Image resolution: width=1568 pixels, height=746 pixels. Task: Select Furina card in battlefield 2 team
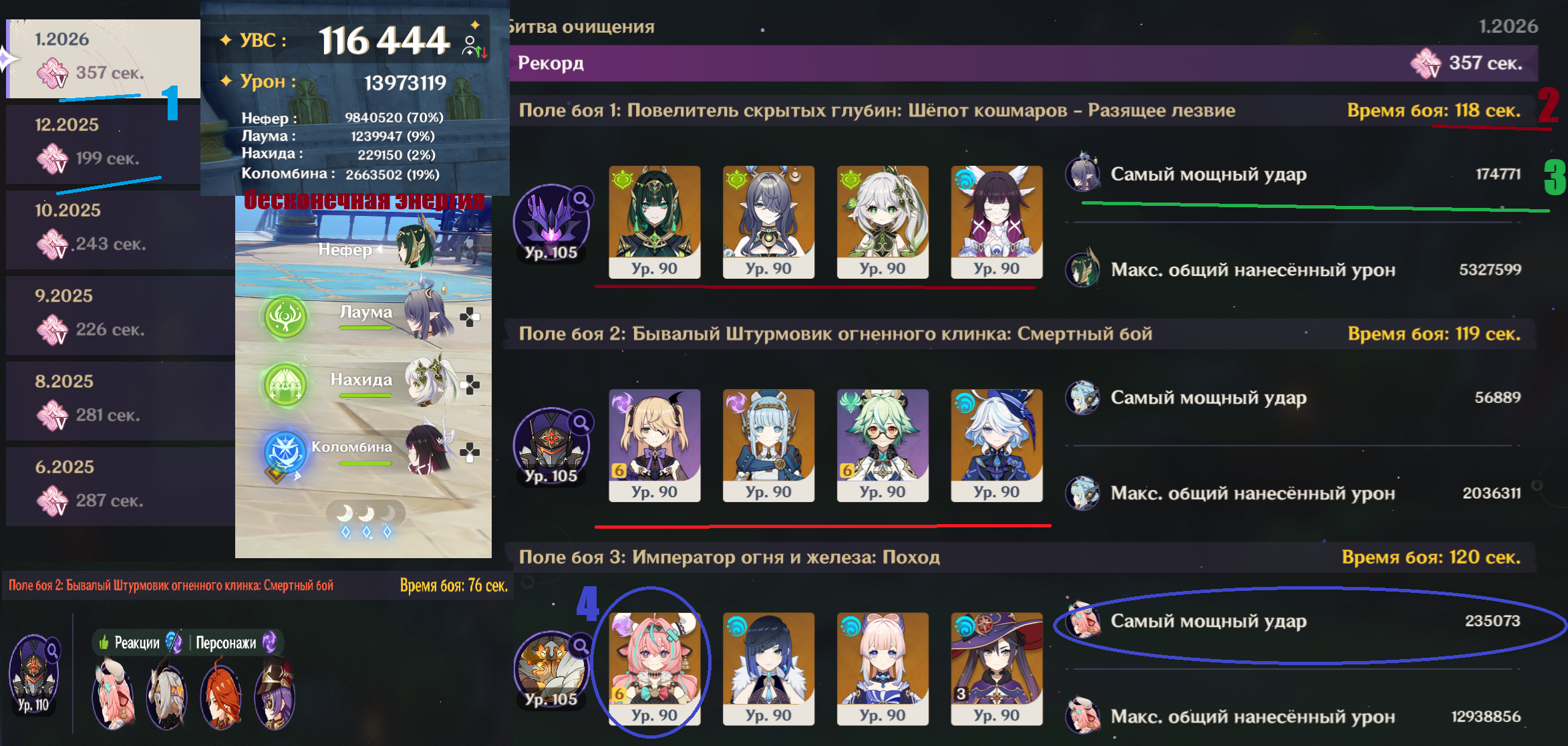997,445
